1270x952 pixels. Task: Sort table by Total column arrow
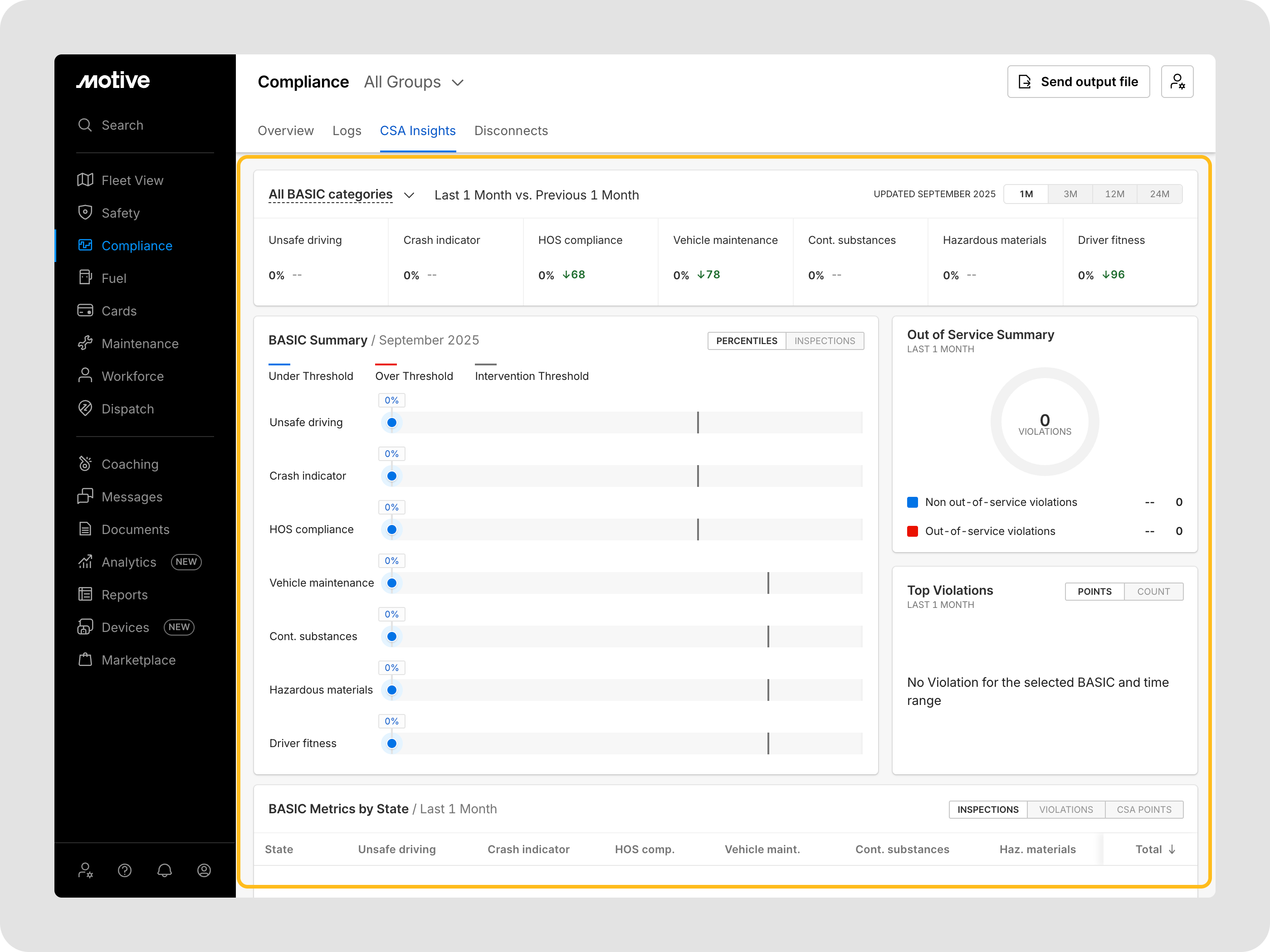[1172, 849]
